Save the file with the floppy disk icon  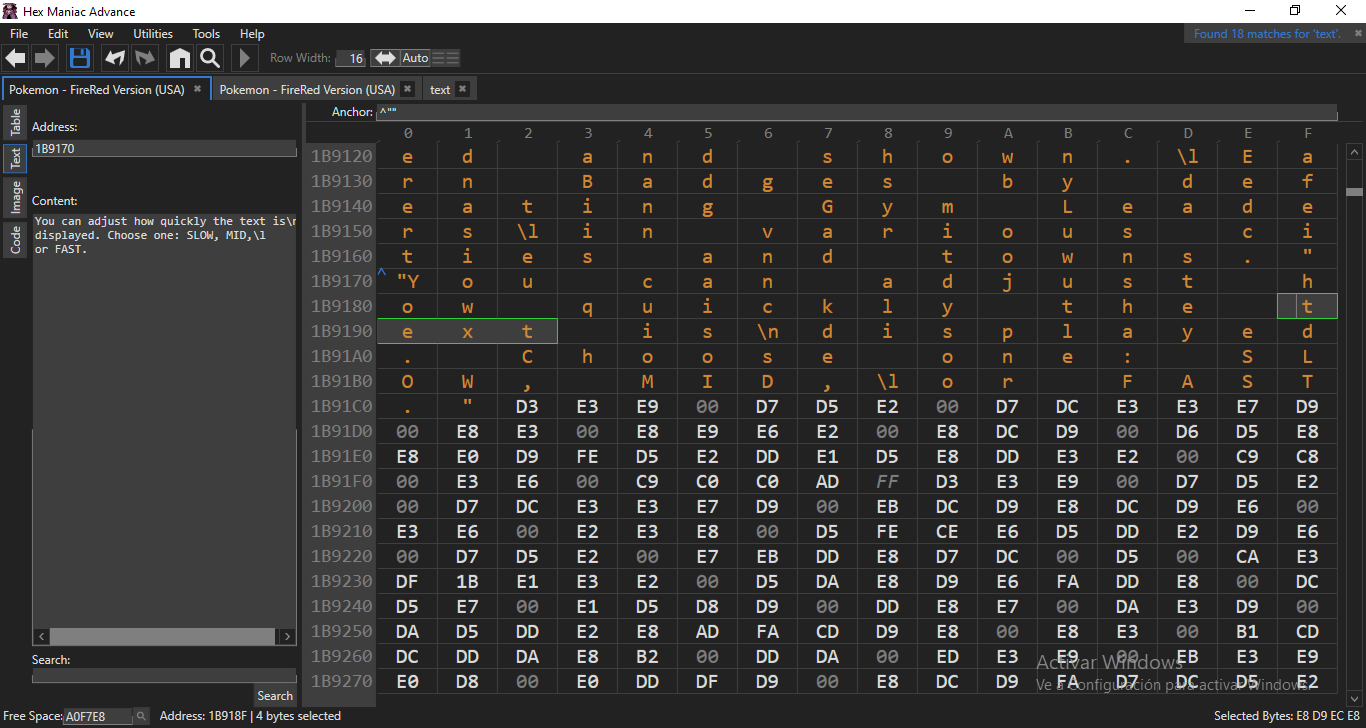pyautogui.click(x=80, y=58)
